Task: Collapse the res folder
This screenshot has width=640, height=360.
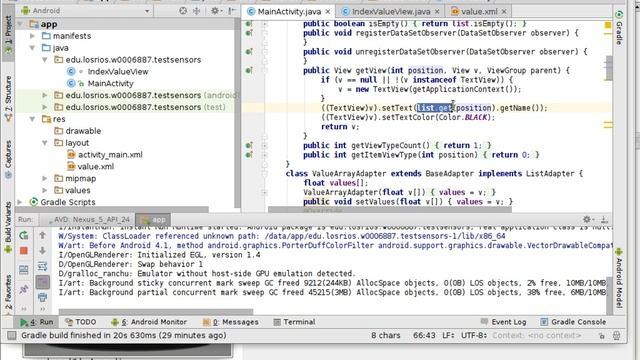Action: [x=32, y=119]
